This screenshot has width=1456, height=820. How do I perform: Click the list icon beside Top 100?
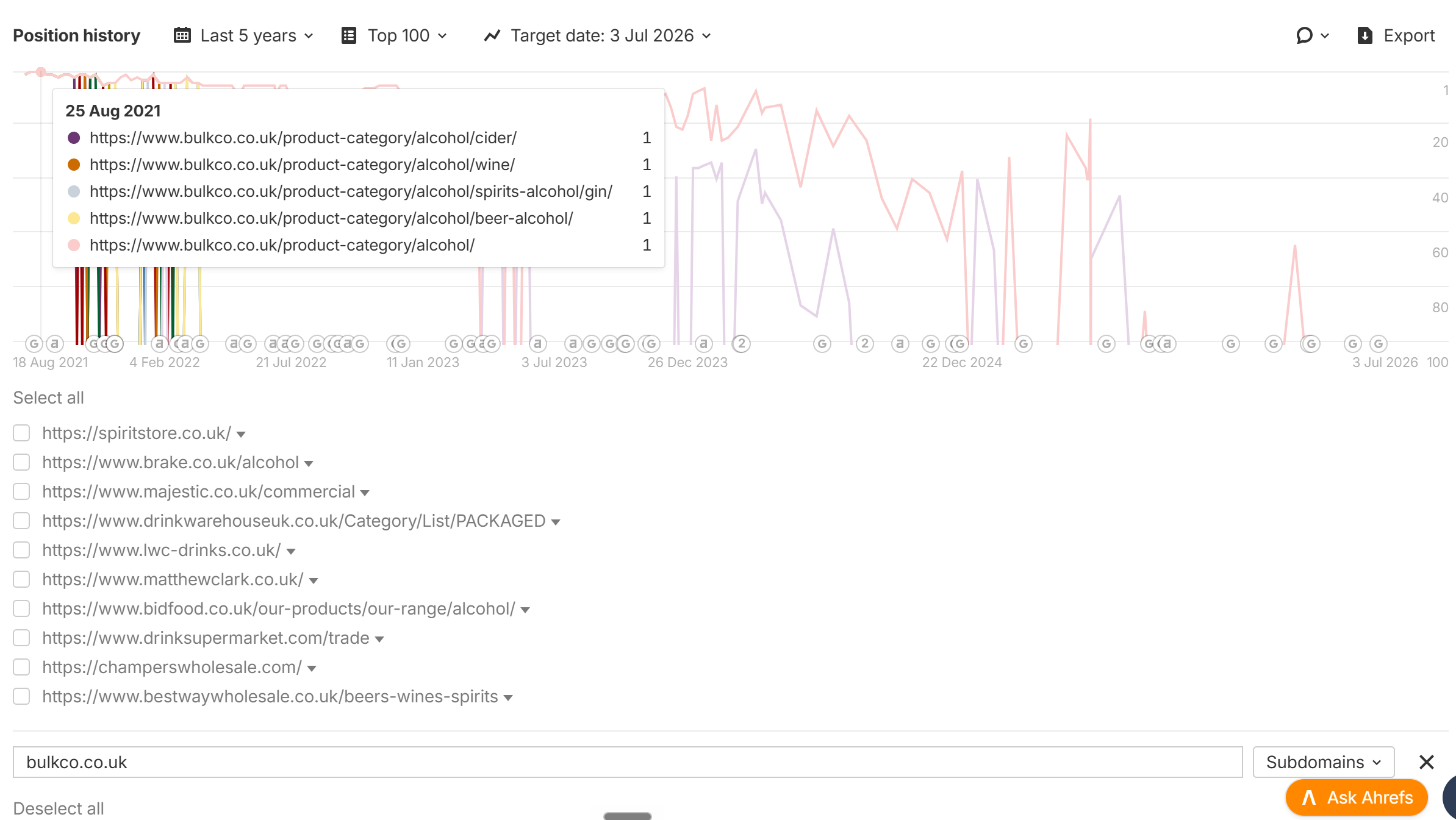point(349,35)
